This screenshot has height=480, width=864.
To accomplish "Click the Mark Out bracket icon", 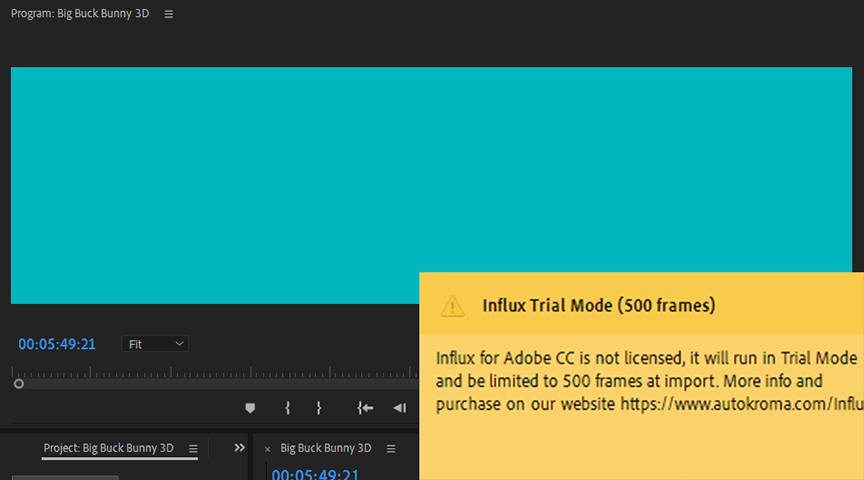I will click(319, 408).
